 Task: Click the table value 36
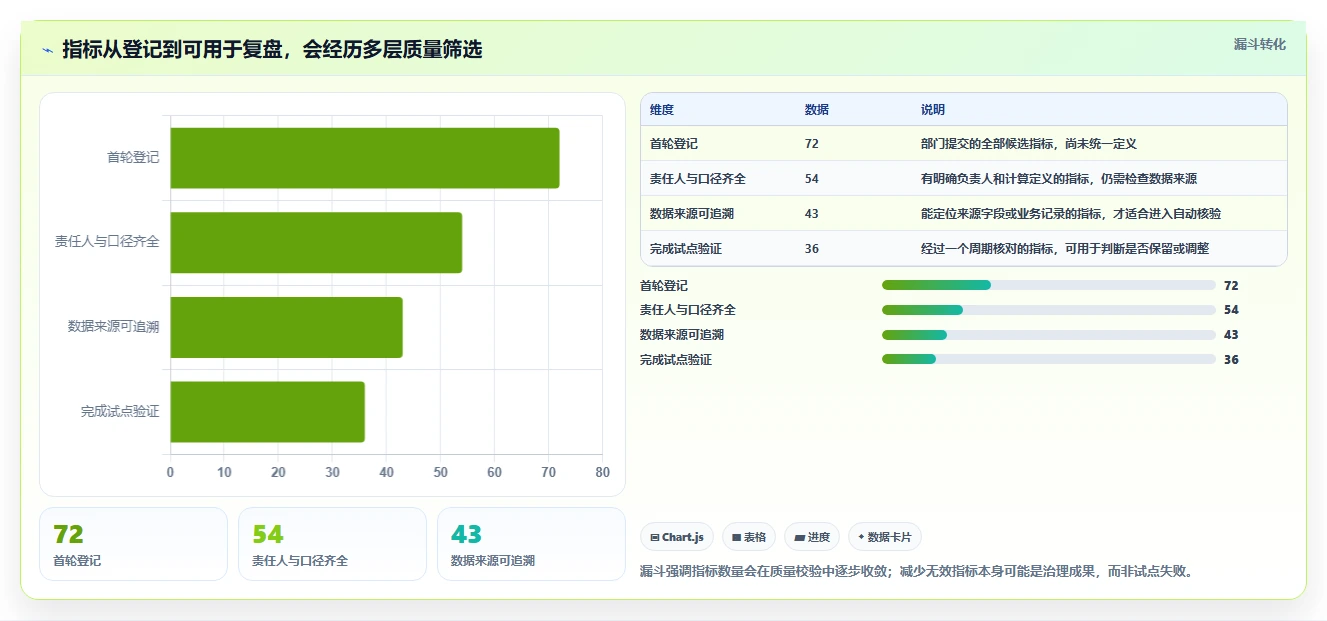coord(811,249)
